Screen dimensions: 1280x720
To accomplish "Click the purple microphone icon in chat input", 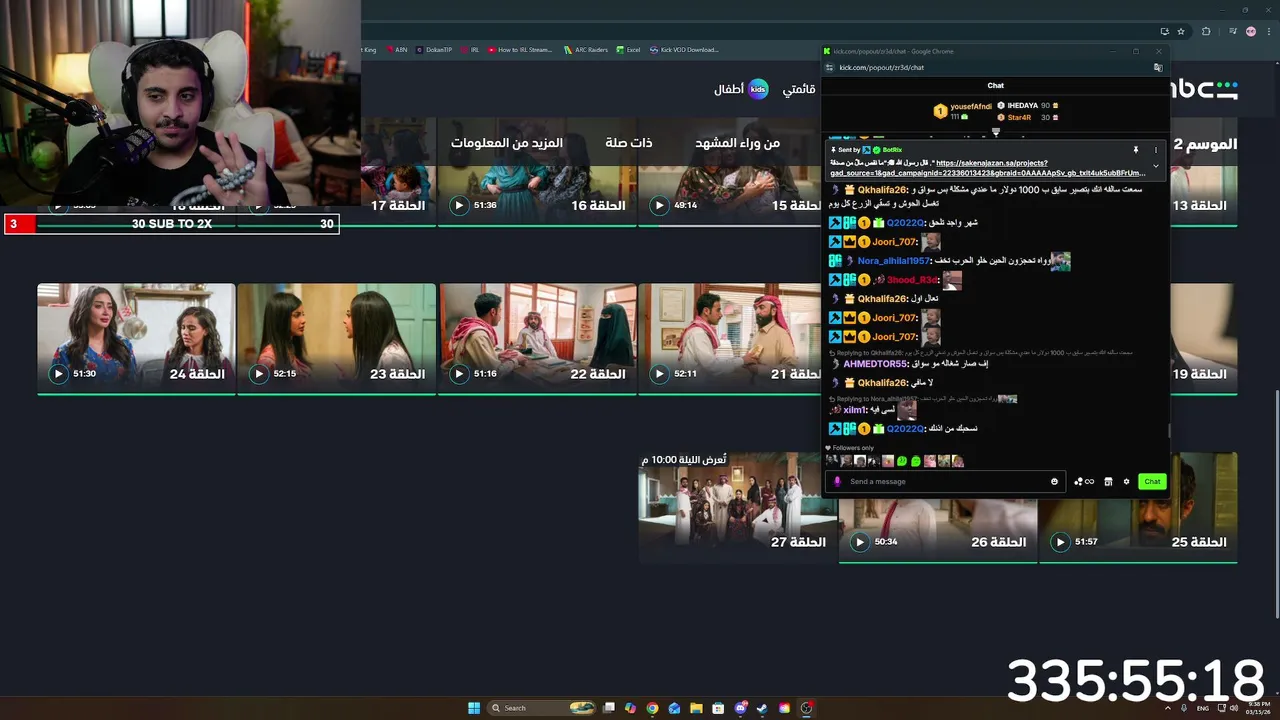I will (838, 482).
